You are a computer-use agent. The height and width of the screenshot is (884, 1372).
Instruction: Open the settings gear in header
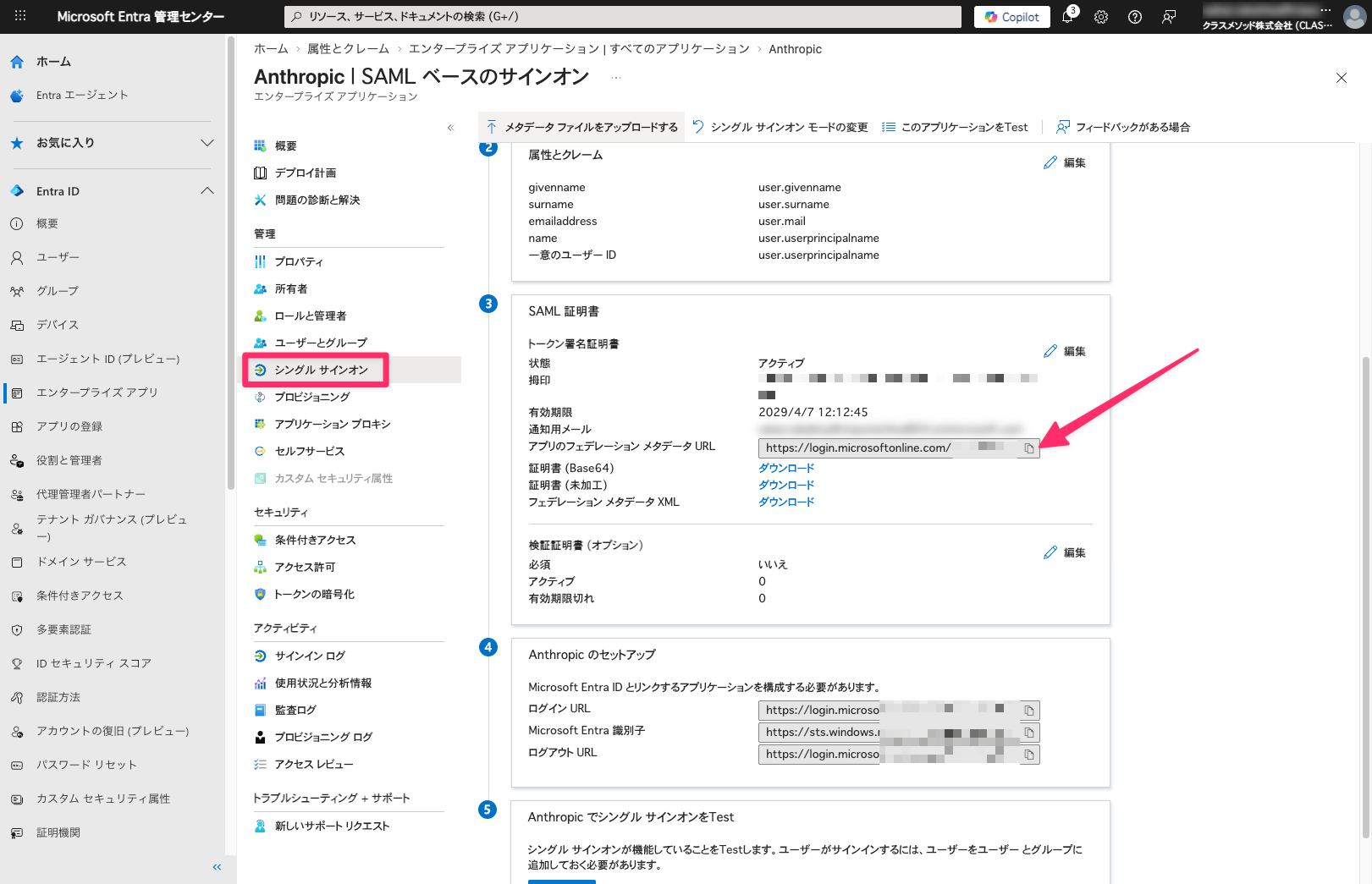[1101, 17]
